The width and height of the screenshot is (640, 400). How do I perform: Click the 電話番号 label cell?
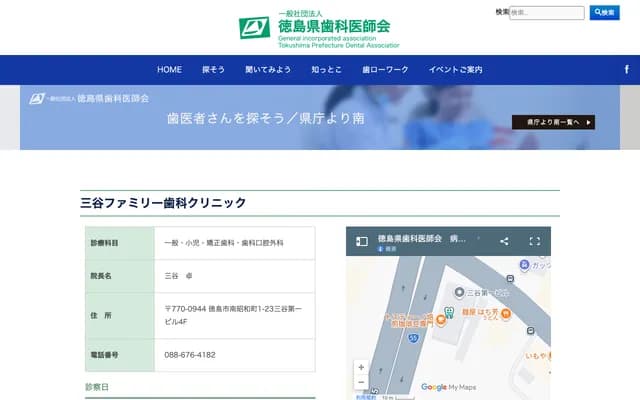[x=120, y=355]
